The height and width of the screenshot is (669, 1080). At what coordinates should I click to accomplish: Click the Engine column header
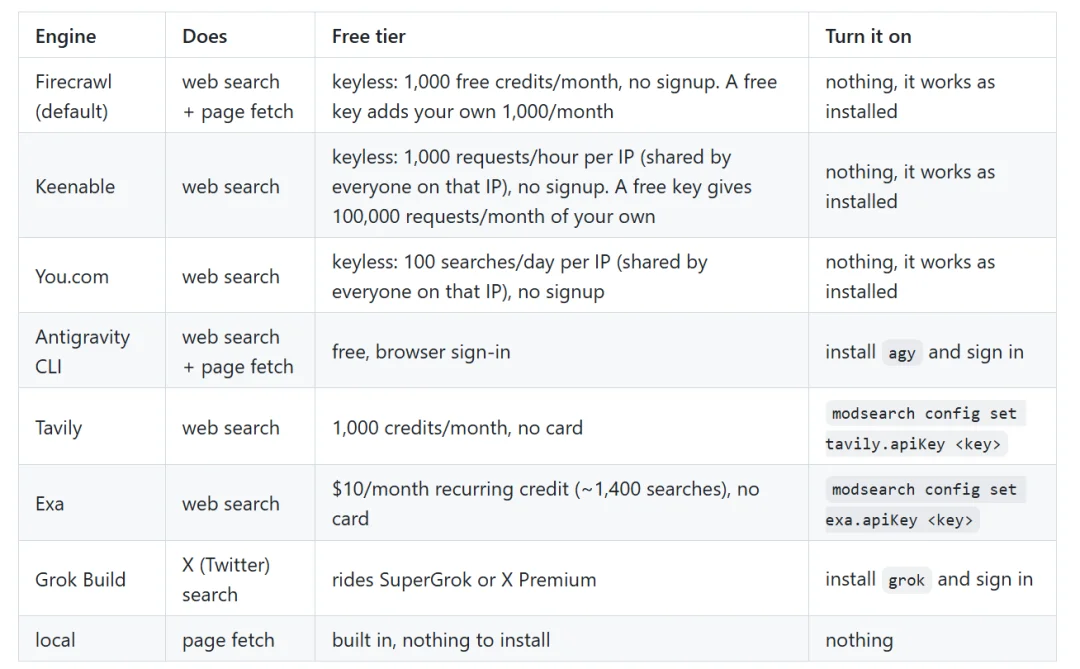point(65,36)
